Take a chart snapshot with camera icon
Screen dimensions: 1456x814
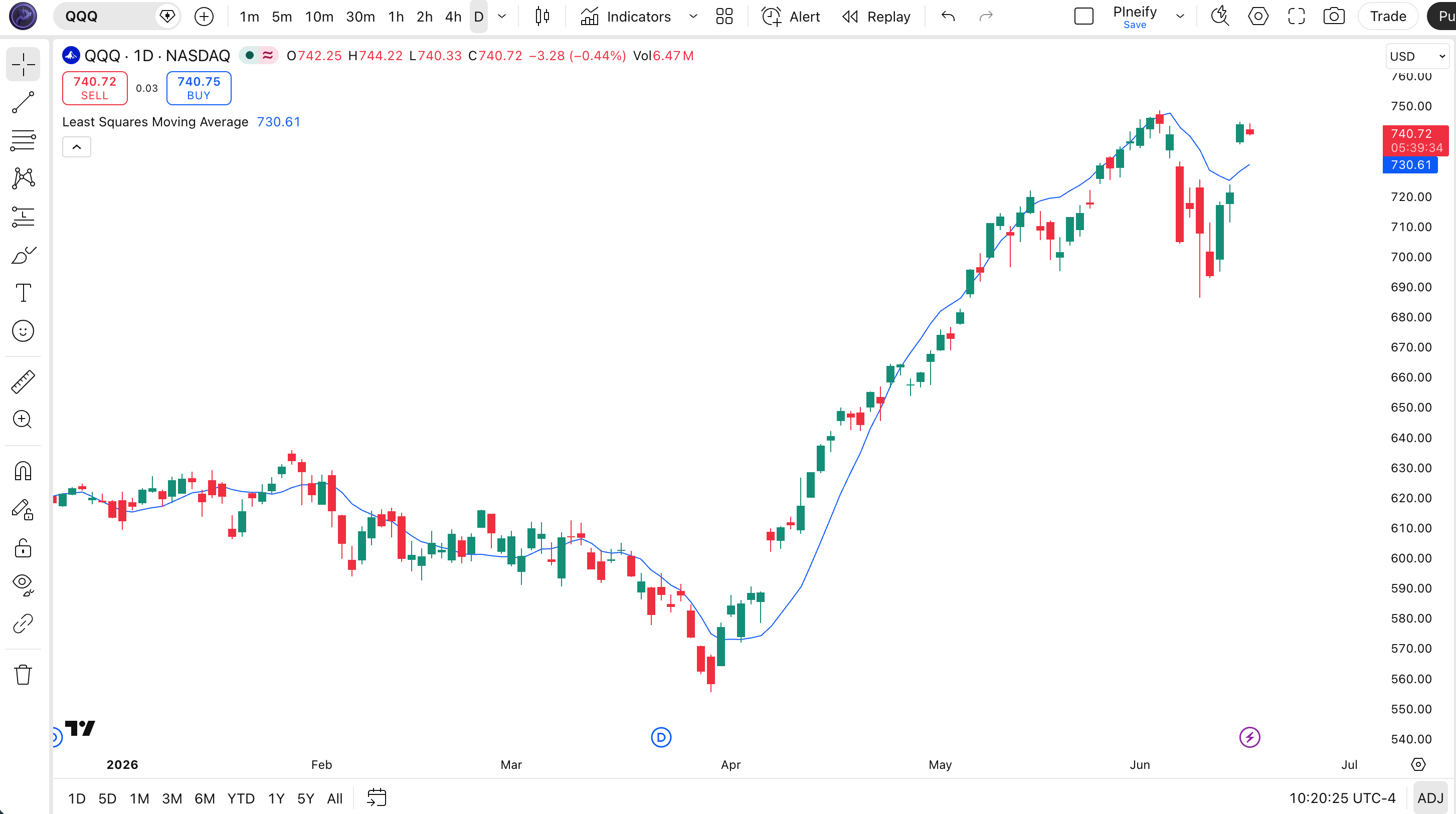(x=1334, y=17)
